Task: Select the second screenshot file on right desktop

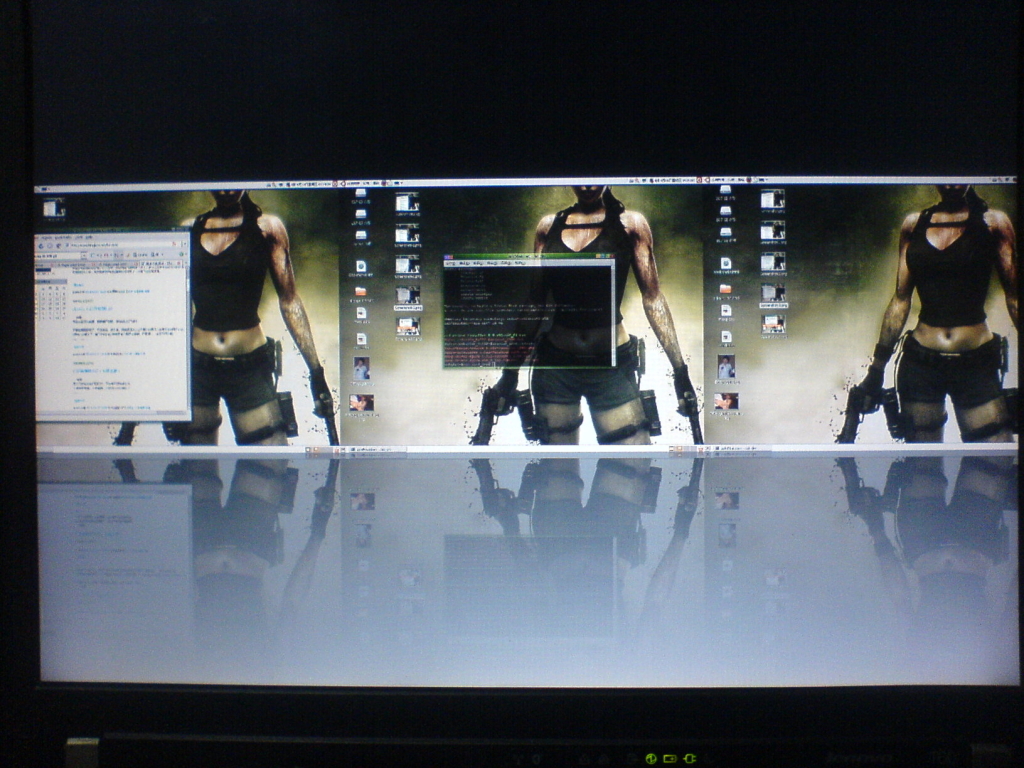Action: [x=772, y=230]
